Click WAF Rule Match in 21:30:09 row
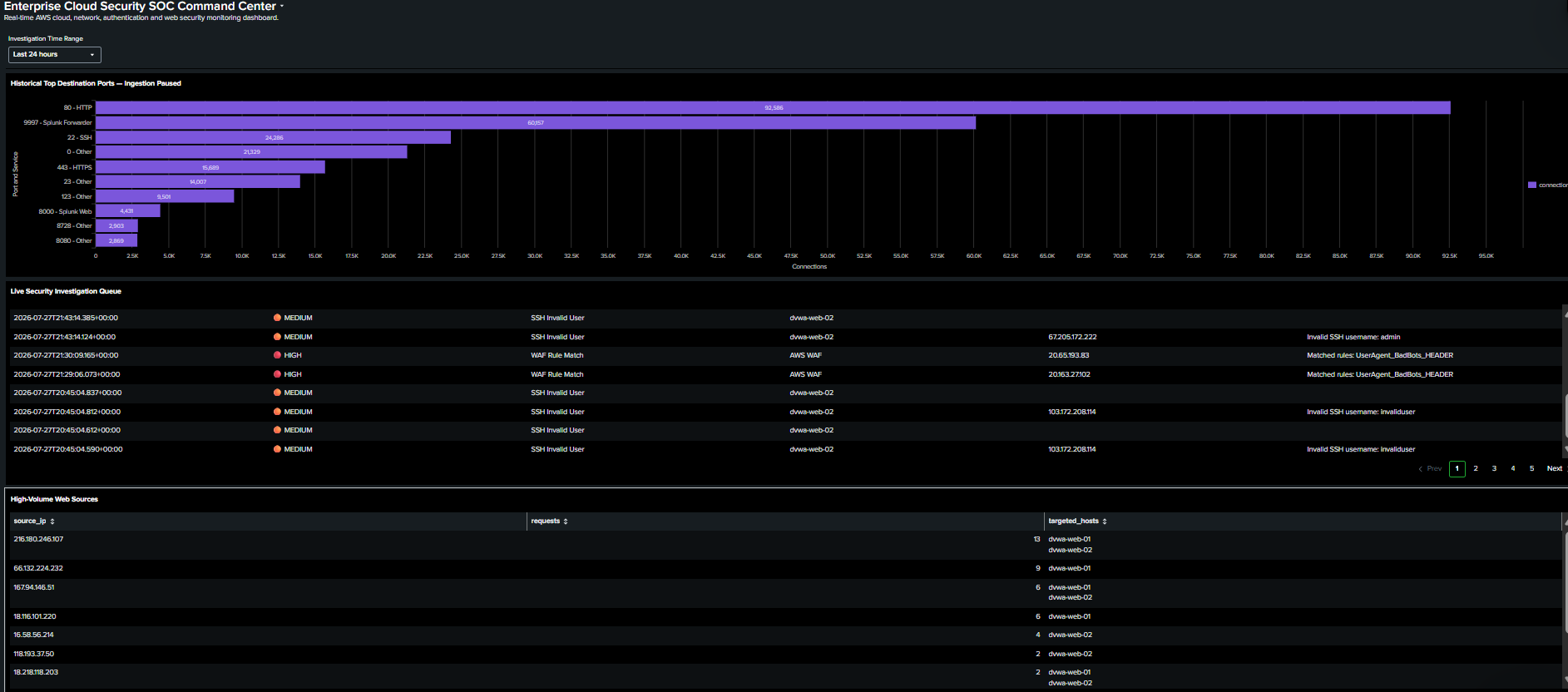This screenshot has width=1568, height=692. tap(557, 355)
